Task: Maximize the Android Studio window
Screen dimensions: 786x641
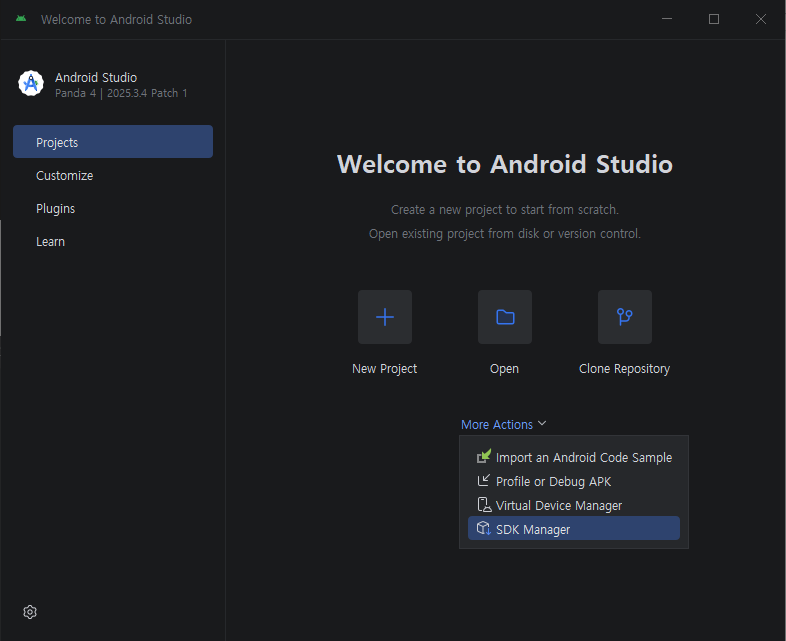Action: 714,19
